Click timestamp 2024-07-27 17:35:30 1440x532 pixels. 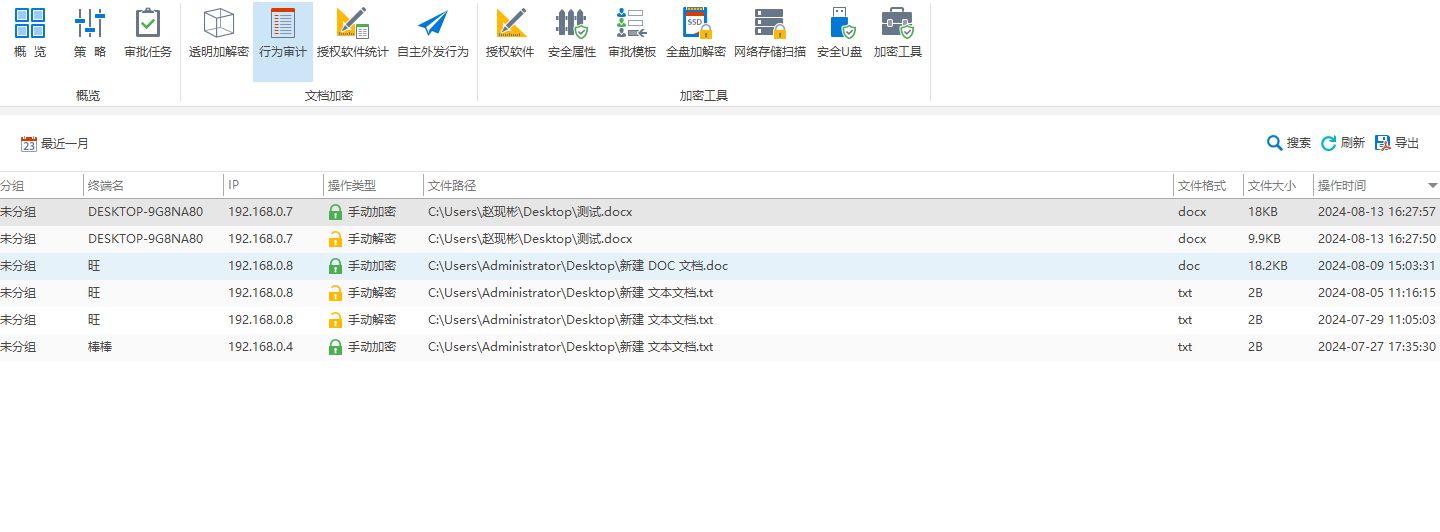point(1377,347)
